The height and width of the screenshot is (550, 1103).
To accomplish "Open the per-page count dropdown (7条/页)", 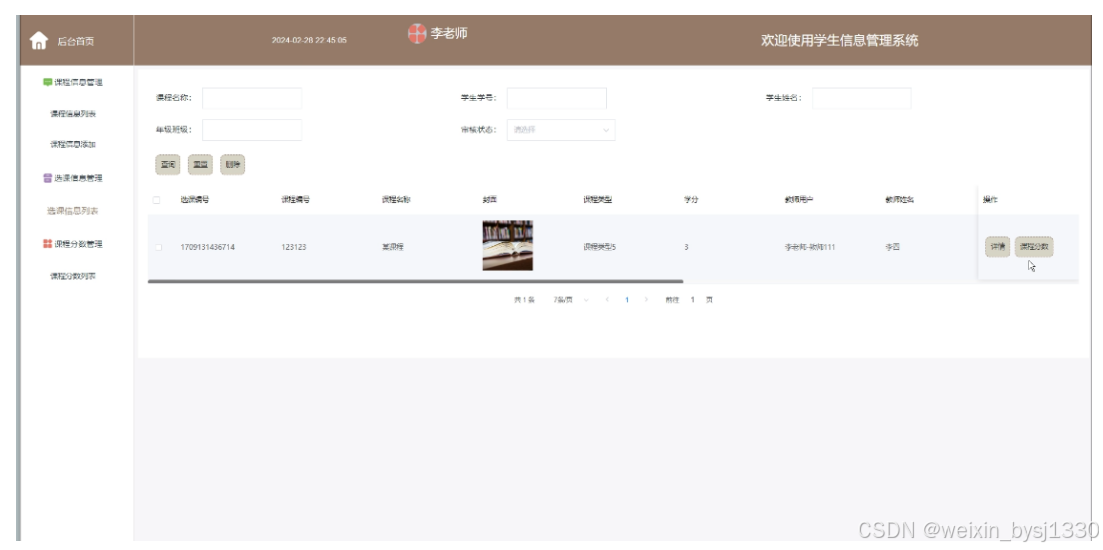I will [x=570, y=300].
